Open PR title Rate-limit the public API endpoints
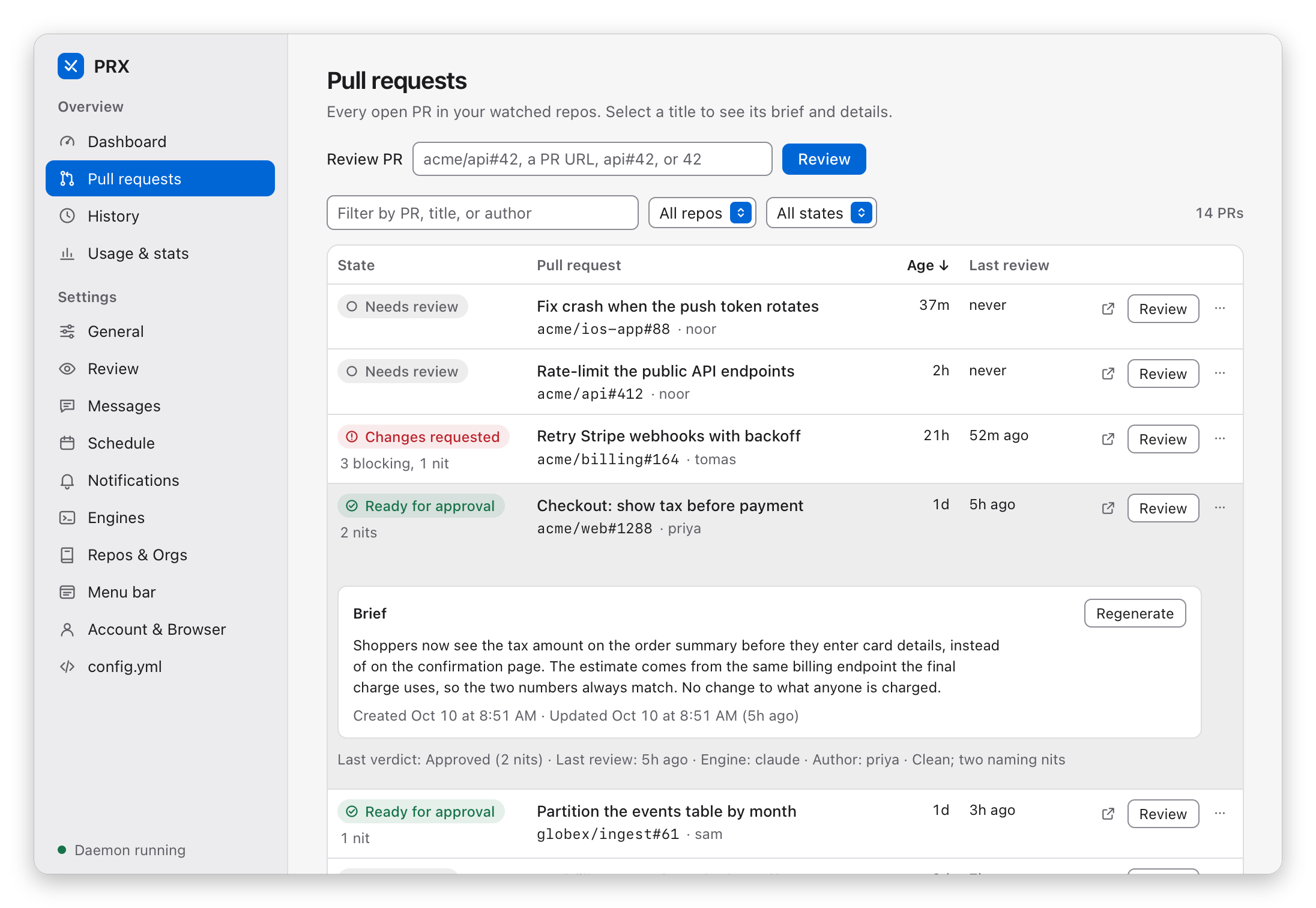 [665, 371]
